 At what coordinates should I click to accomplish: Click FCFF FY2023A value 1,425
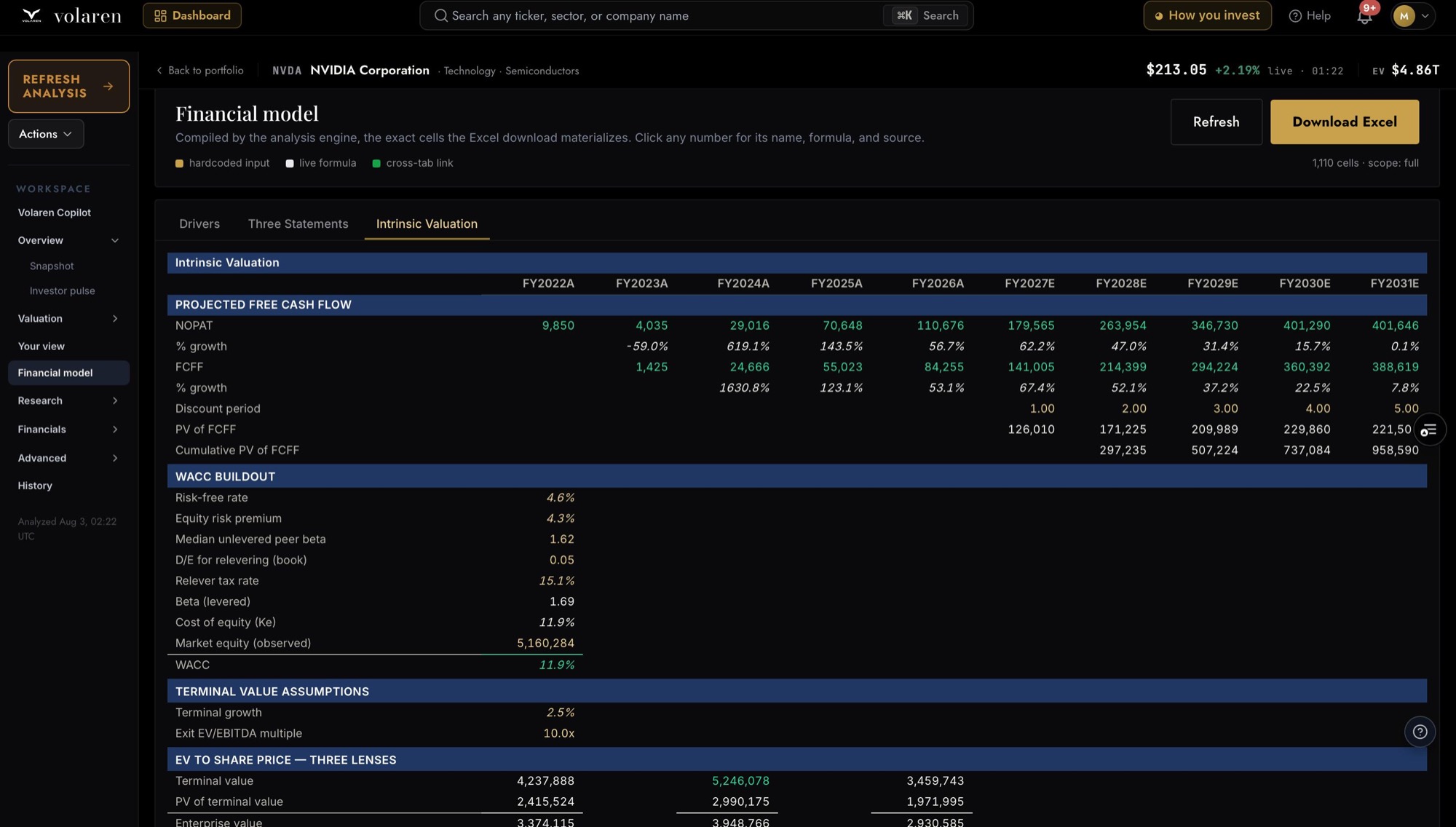(x=651, y=367)
